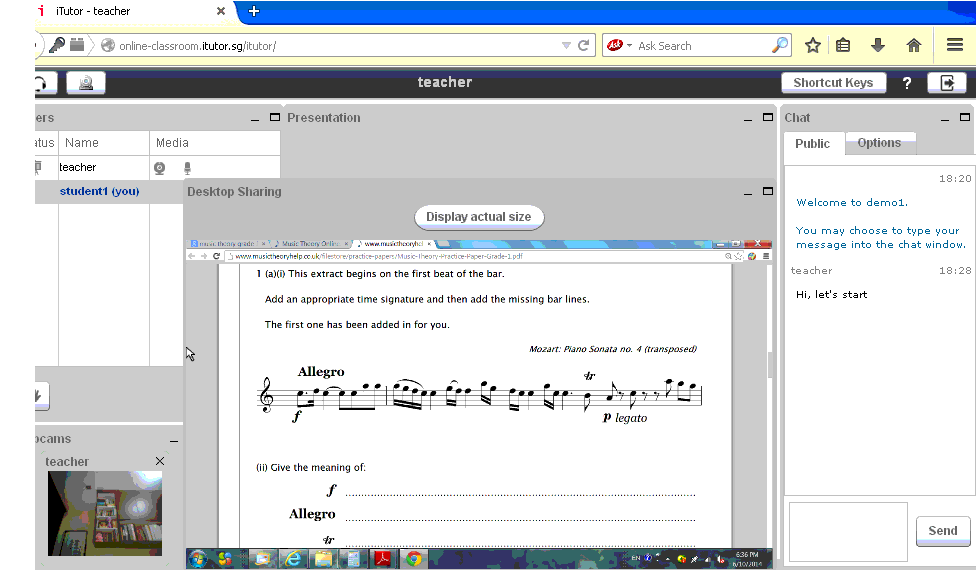The image size is (976, 572).
Task: Close the iTutor - teacher browser tab
Action: 220,11
